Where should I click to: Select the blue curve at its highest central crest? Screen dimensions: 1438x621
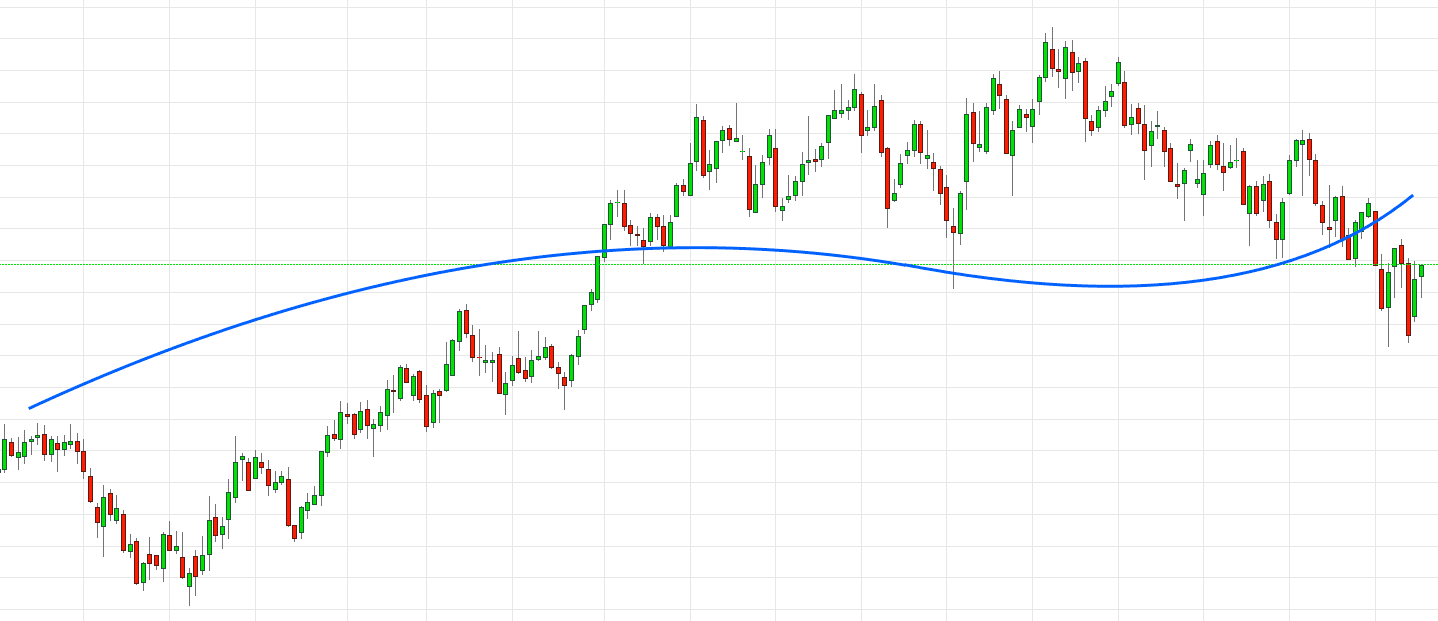point(700,247)
